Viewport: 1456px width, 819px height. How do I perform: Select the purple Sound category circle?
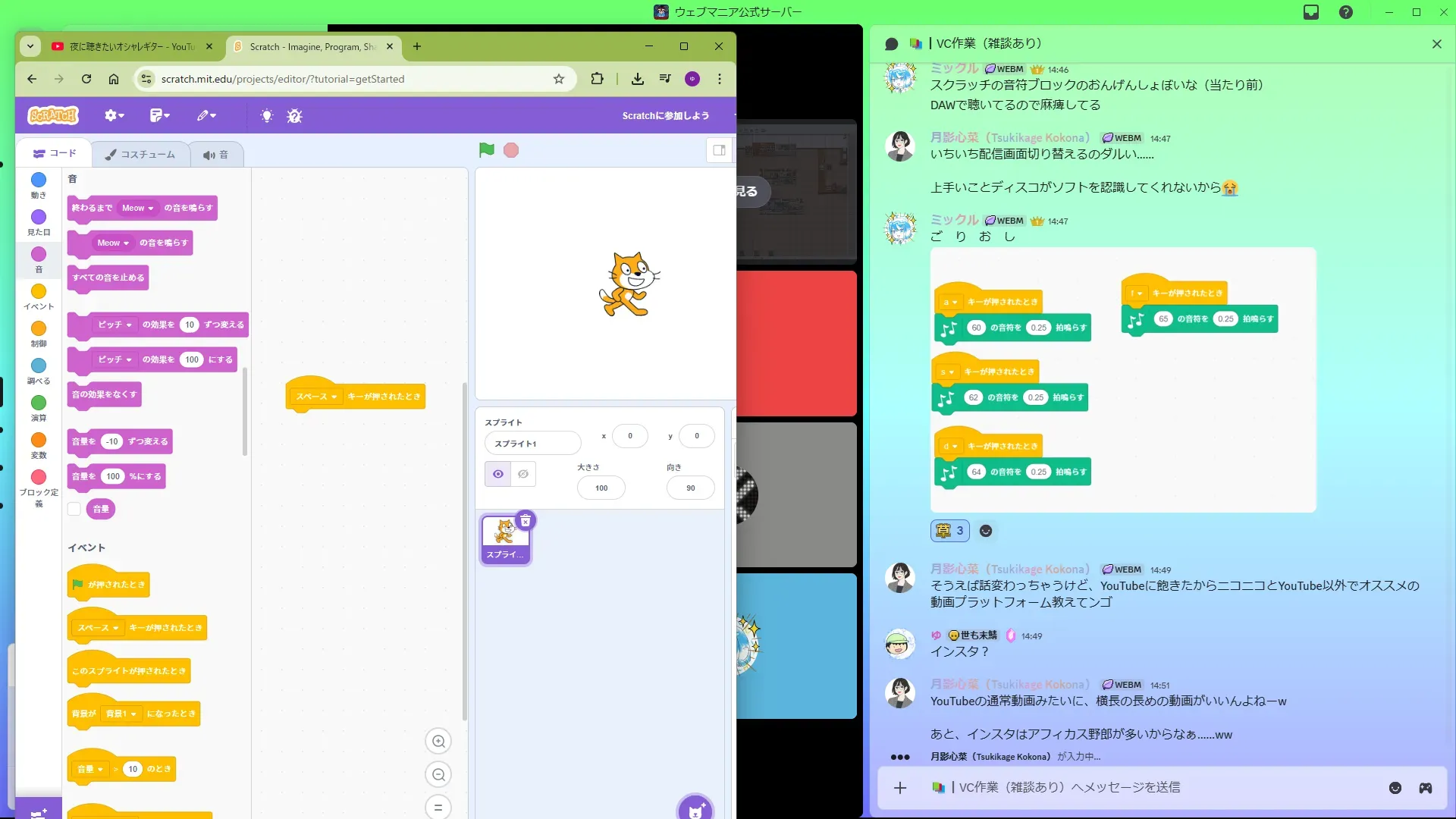tap(39, 255)
